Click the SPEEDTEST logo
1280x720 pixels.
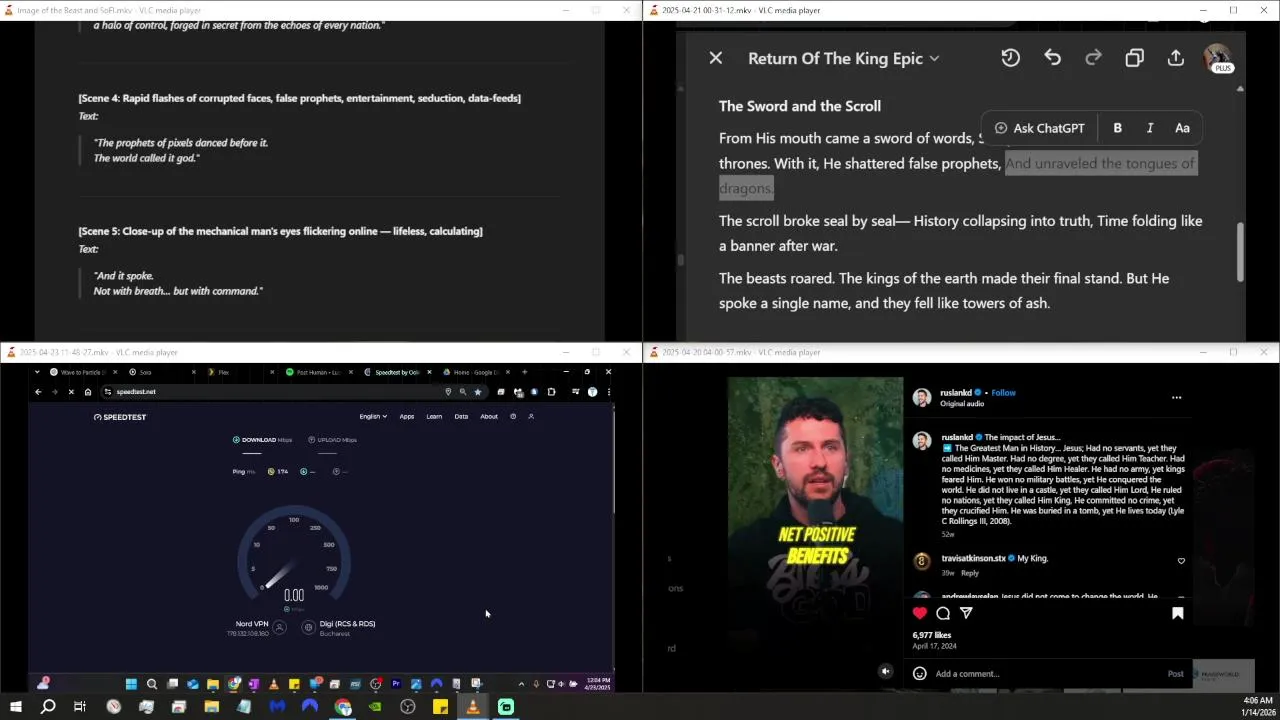coord(120,417)
